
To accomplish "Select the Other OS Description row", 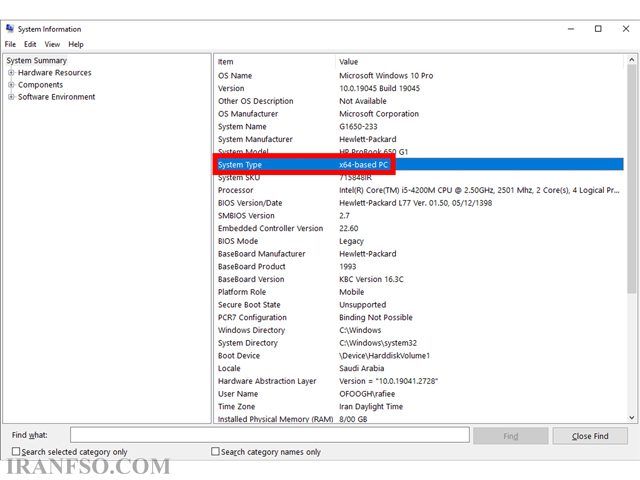I will pos(419,101).
